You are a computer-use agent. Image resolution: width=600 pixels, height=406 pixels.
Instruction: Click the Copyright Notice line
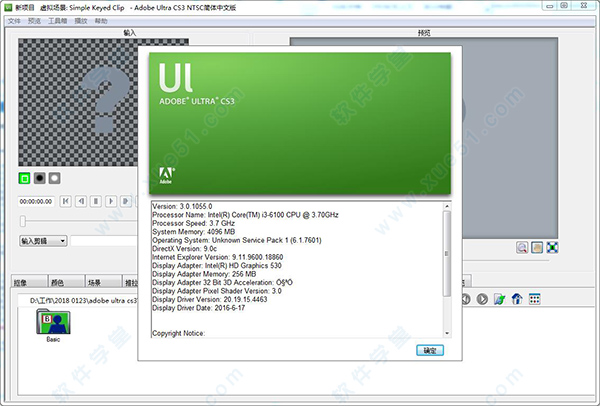point(179,333)
